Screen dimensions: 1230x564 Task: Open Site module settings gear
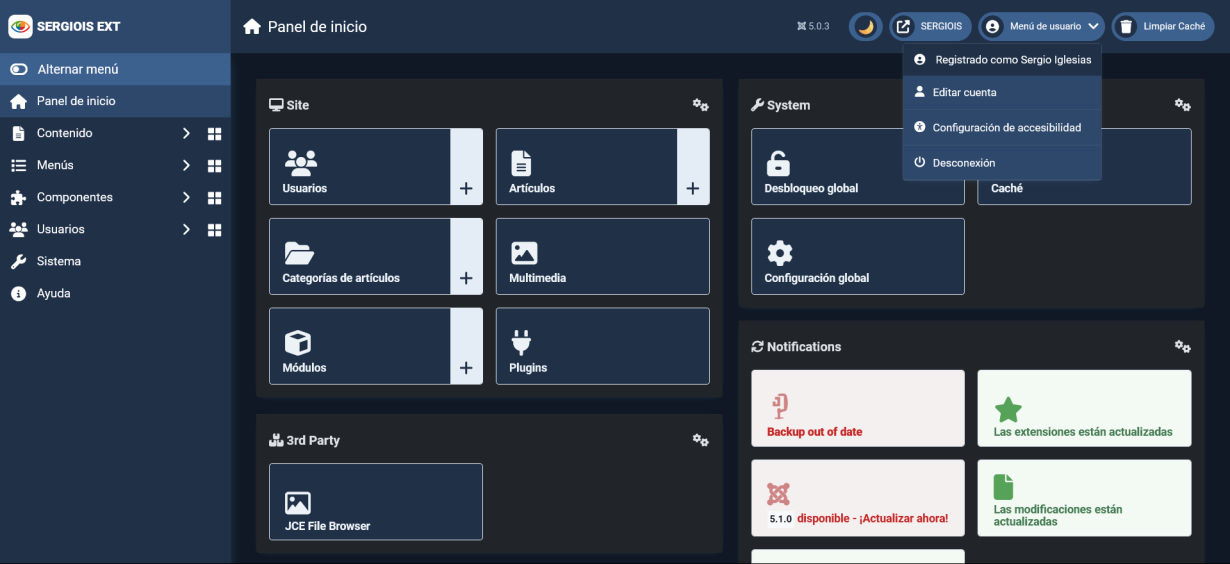700,105
